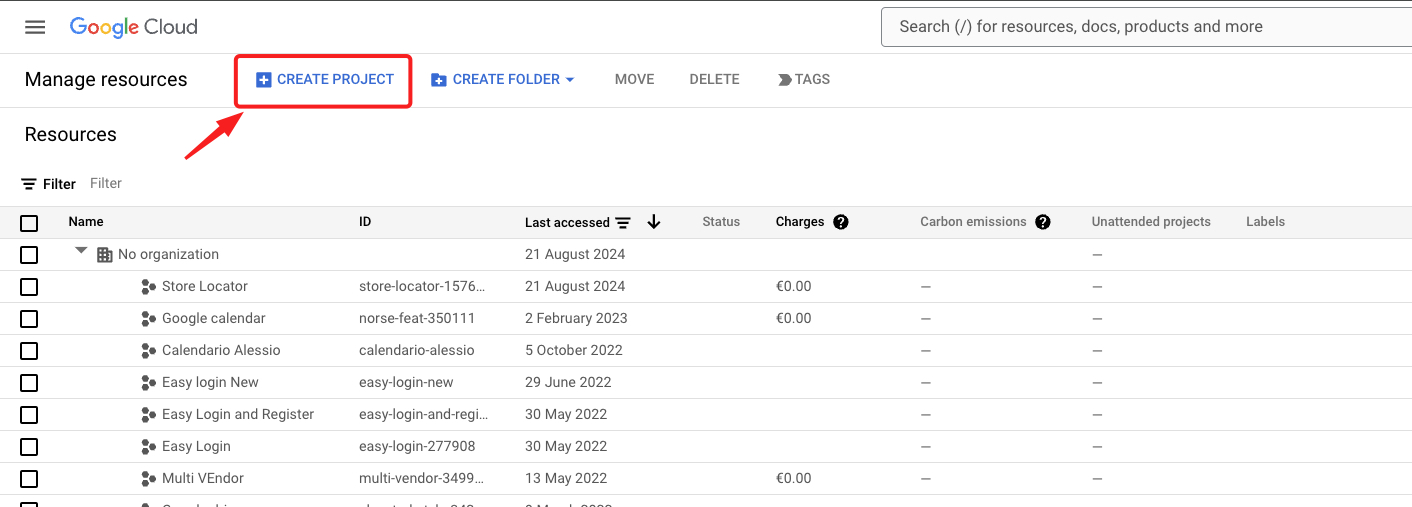Screen dimensions: 1412x507
Task: Click the folder icon of Create Folder
Action: coord(439,80)
